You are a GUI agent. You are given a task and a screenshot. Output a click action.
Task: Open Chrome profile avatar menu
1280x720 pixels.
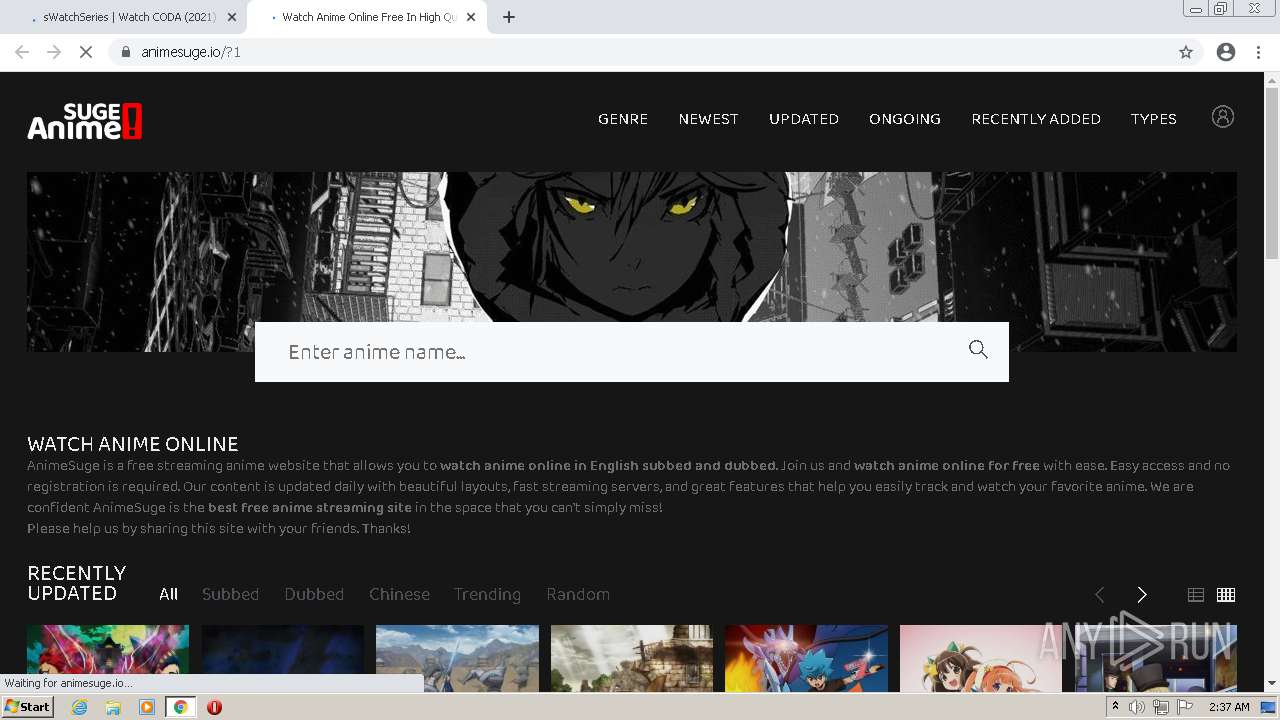[1226, 52]
